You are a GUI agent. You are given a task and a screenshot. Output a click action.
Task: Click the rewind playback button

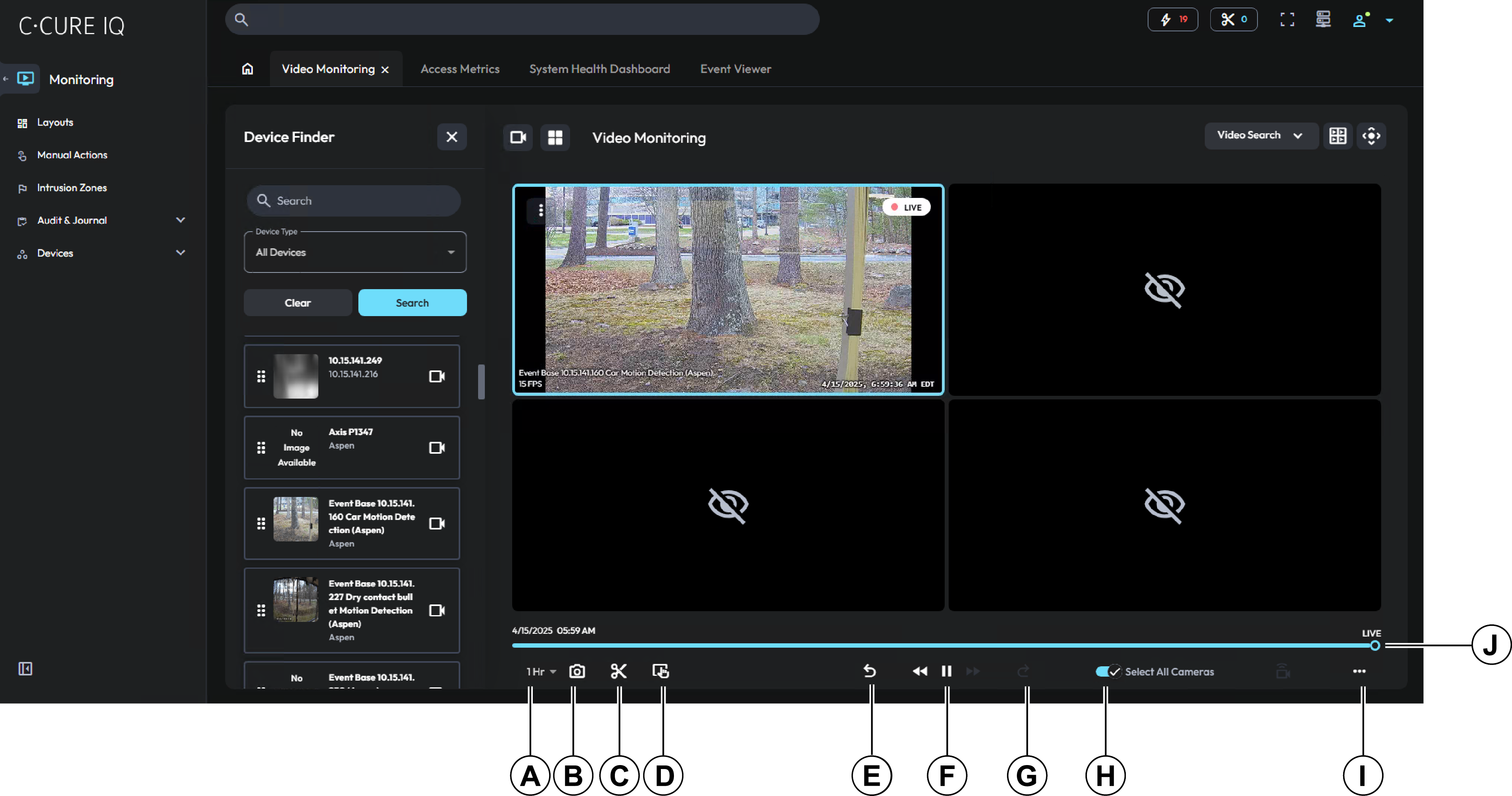coord(920,671)
